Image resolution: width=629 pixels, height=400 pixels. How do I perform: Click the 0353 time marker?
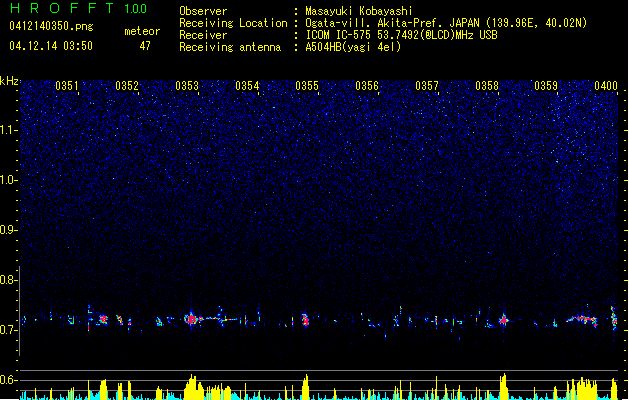click(x=187, y=86)
